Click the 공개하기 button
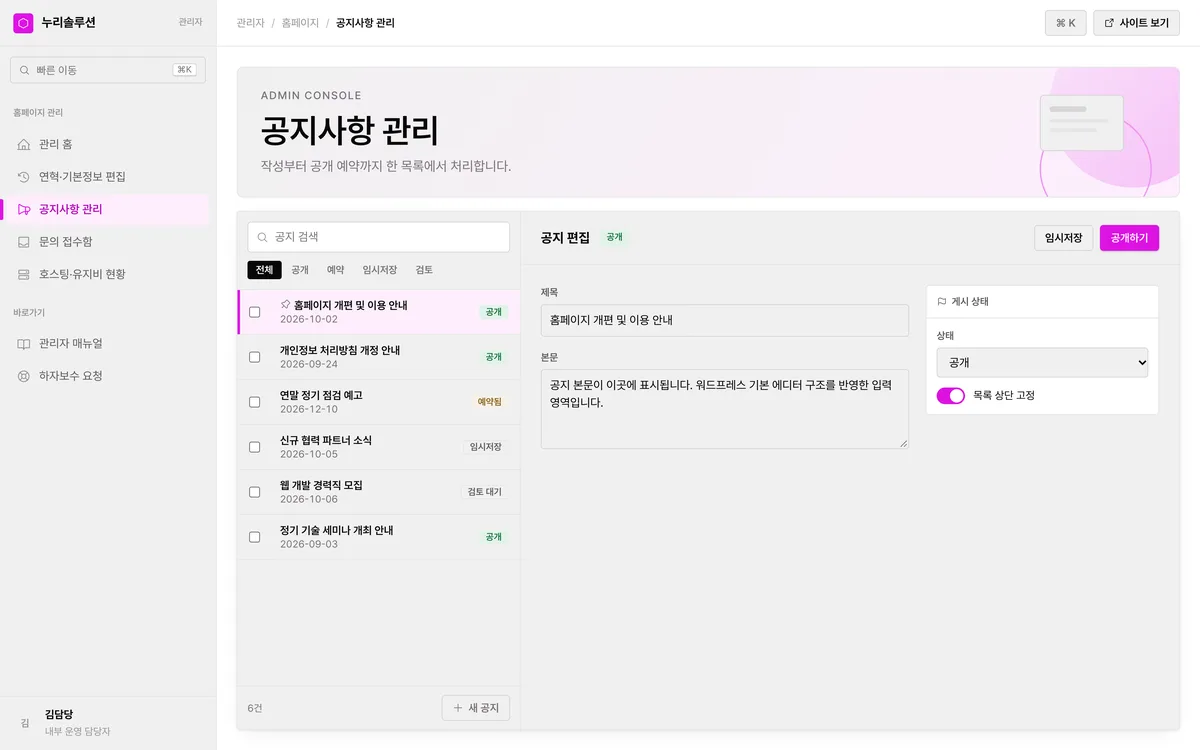The width and height of the screenshot is (1200, 750). click(1129, 238)
